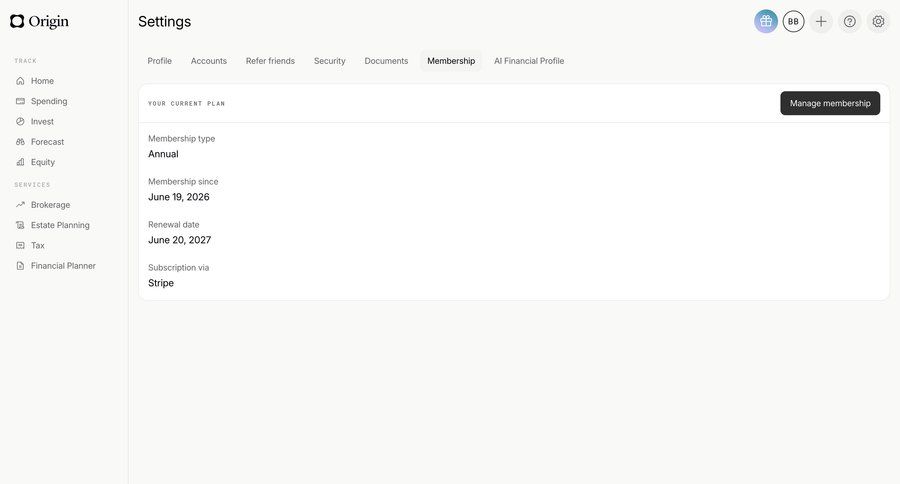Click the 'June 19, 2026' date
900x484 pixels.
[x=179, y=197]
